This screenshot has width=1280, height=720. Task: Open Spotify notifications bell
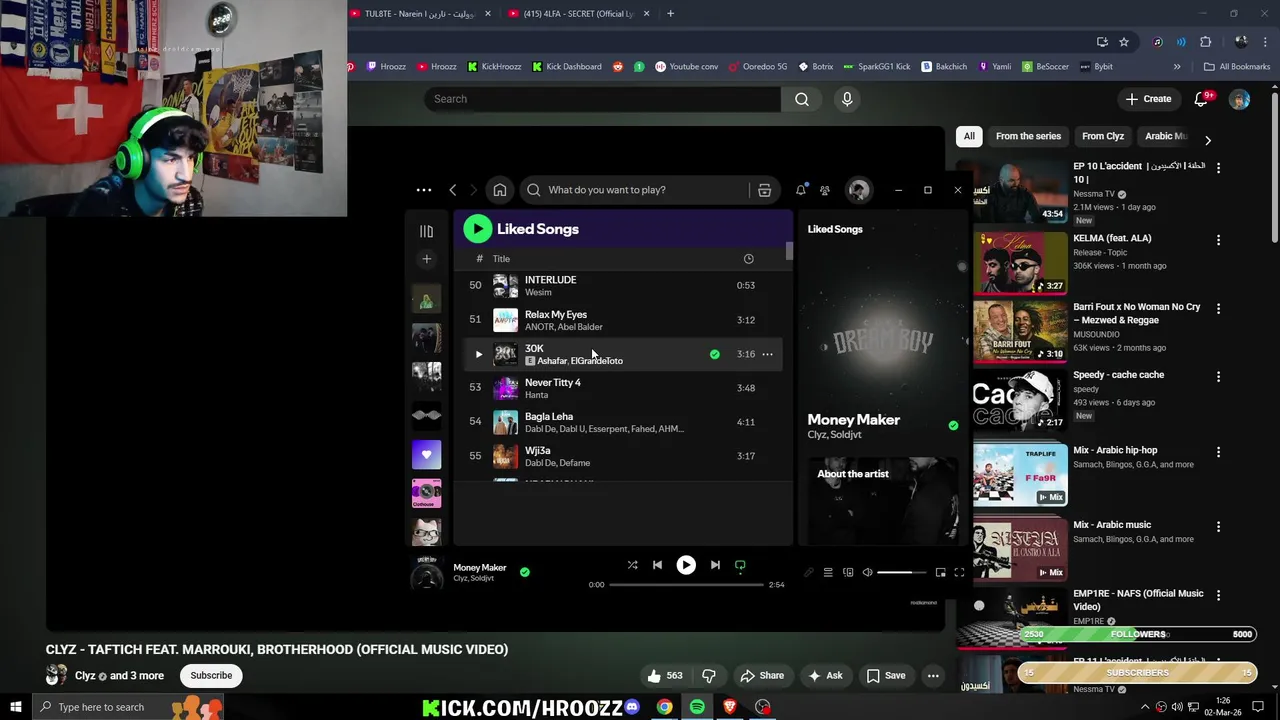[801, 190]
